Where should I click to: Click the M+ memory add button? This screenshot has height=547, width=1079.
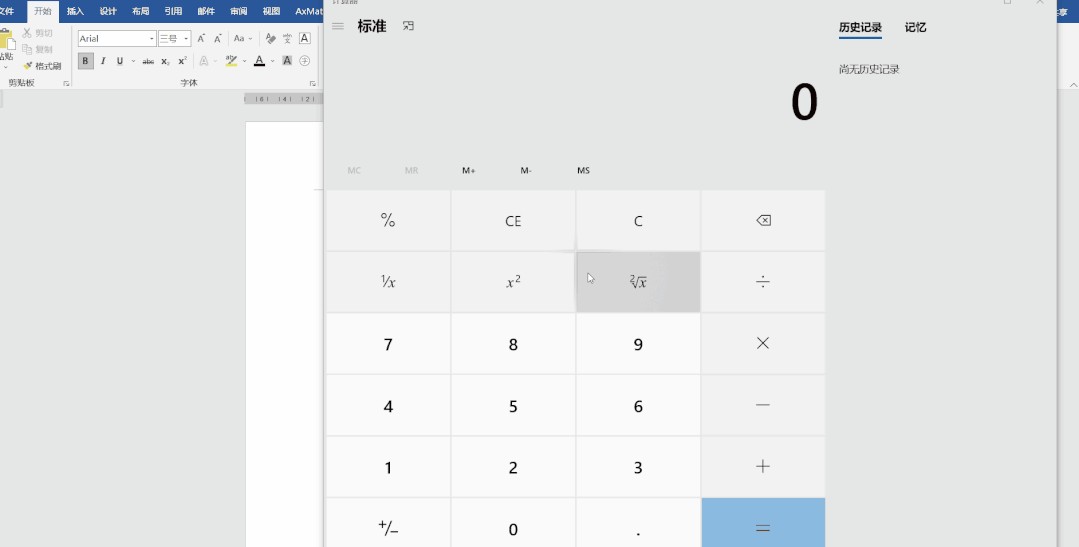469,171
